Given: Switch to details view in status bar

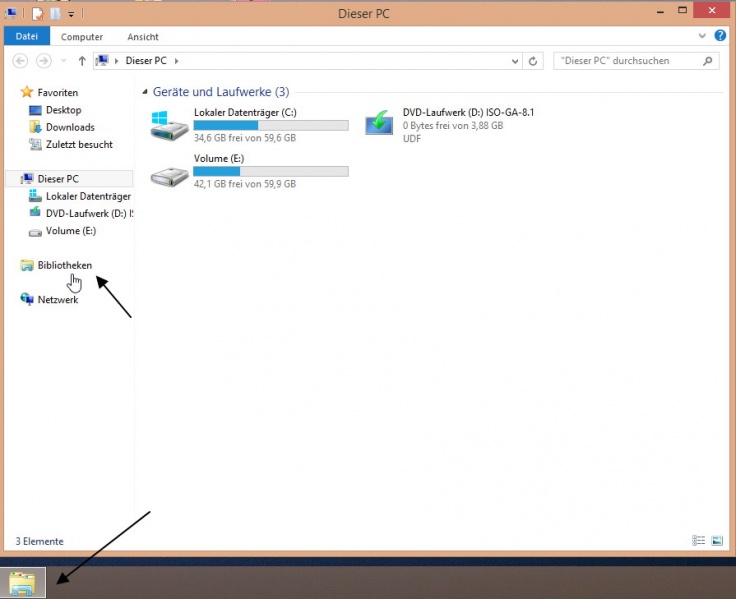Looking at the screenshot, I should coord(698,541).
